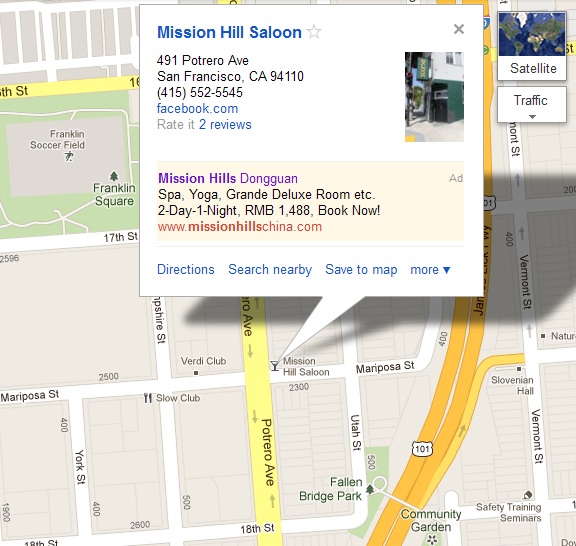
Task: Toggle the Traffic layer button
Action: click(532, 105)
